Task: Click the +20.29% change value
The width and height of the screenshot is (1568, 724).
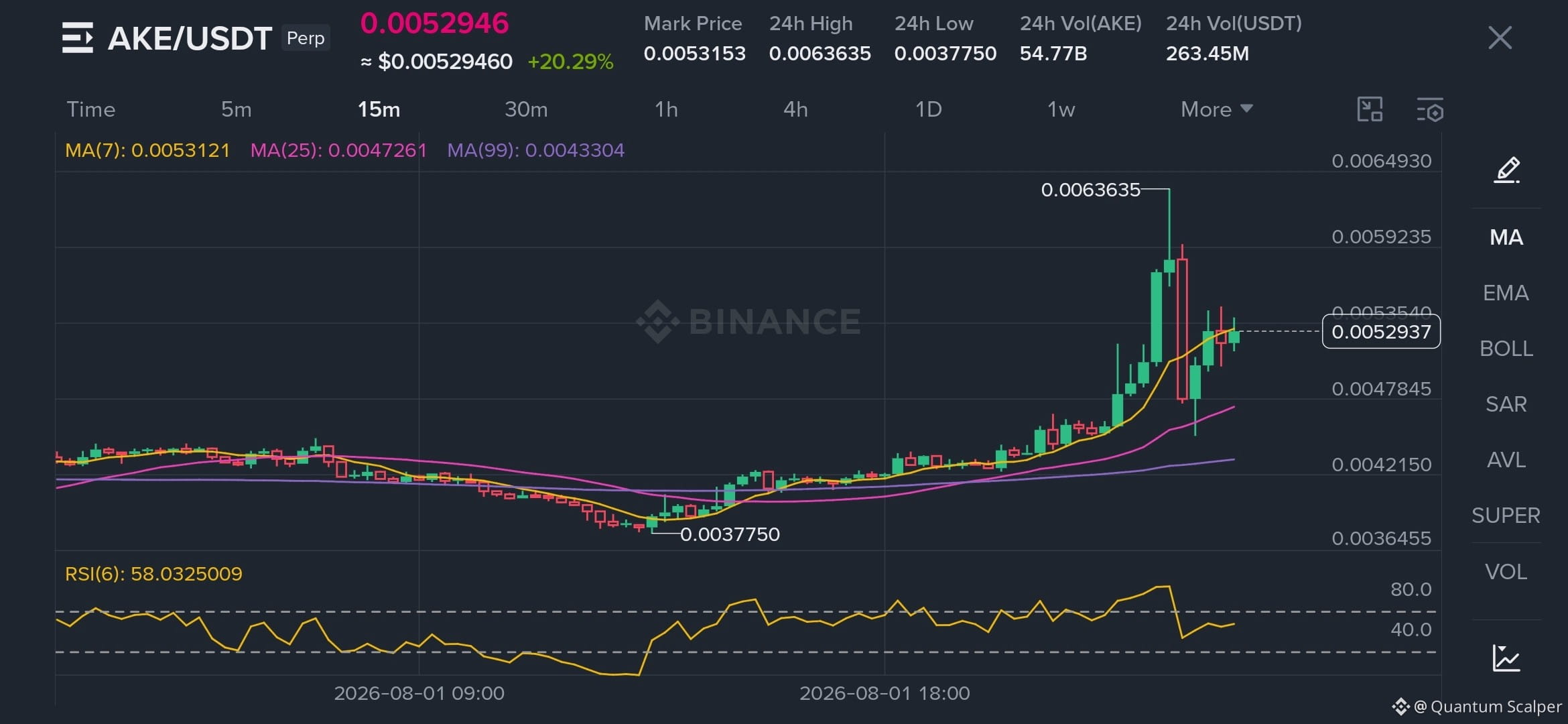Action: click(571, 62)
